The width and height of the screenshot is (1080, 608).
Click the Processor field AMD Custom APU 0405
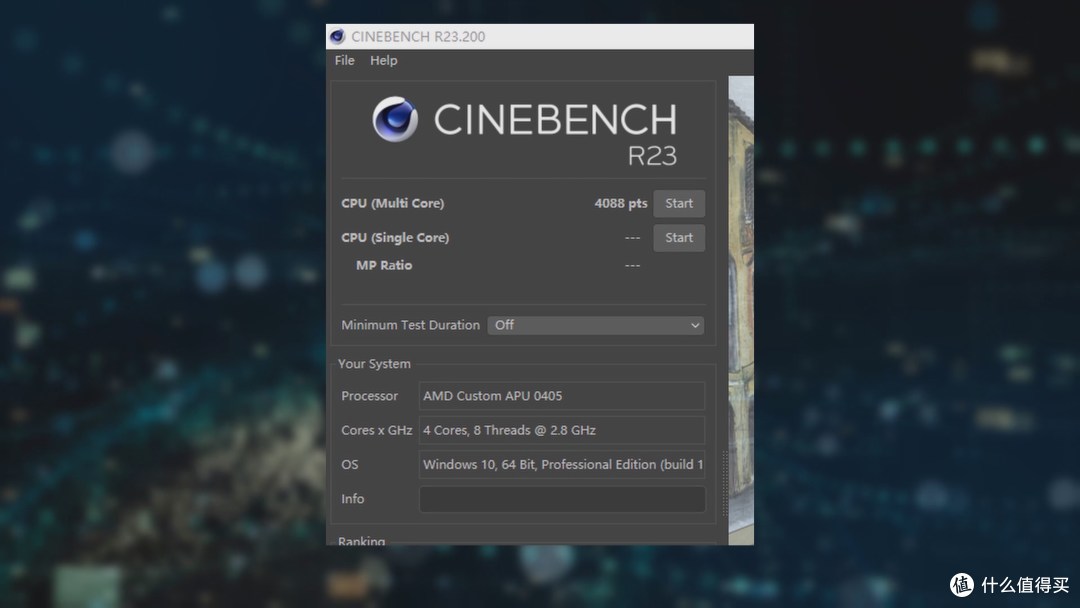562,396
